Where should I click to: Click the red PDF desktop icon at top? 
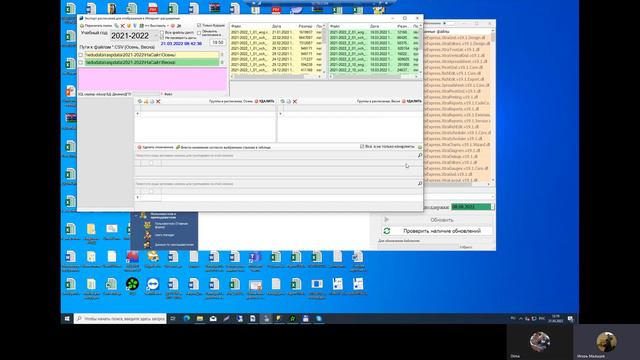pos(153,8)
